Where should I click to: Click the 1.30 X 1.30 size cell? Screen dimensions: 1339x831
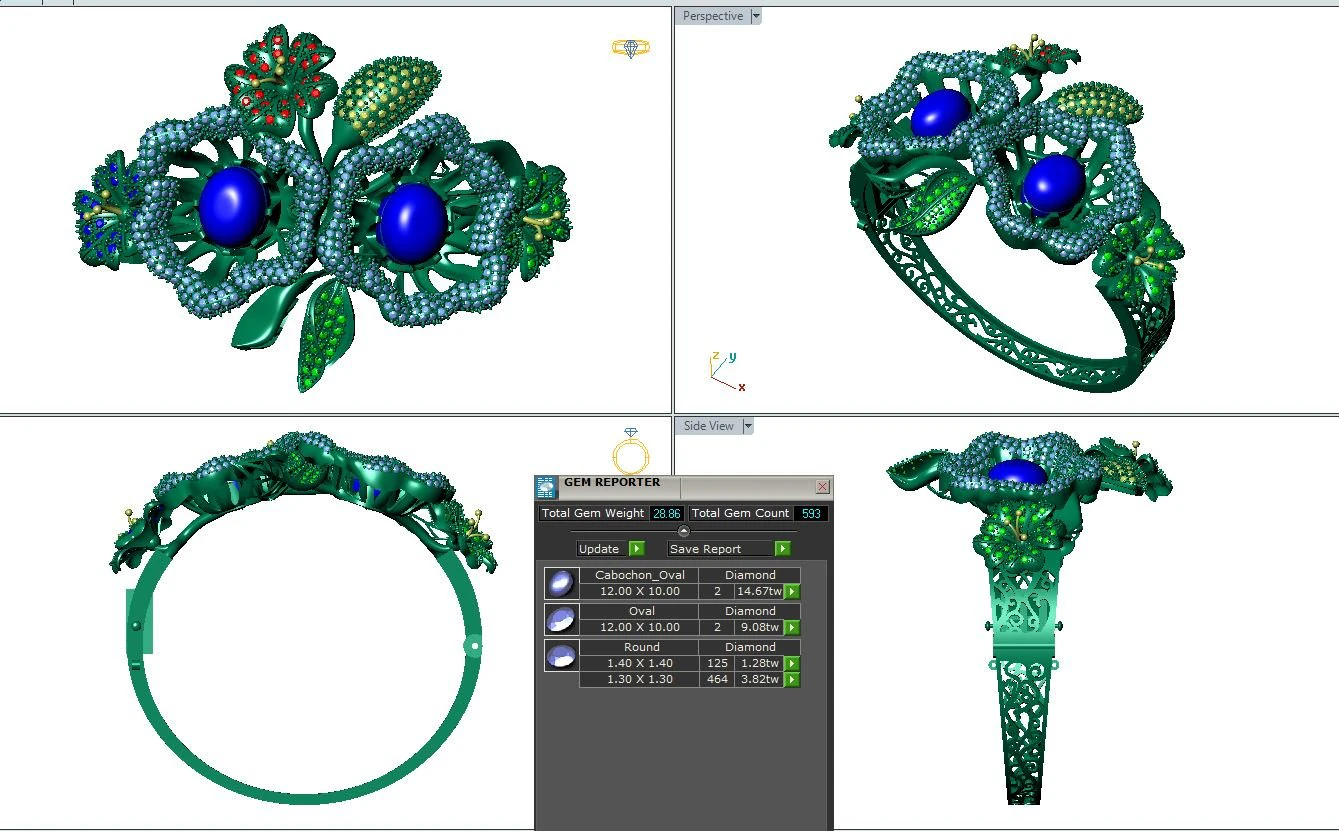pyautogui.click(x=640, y=679)
